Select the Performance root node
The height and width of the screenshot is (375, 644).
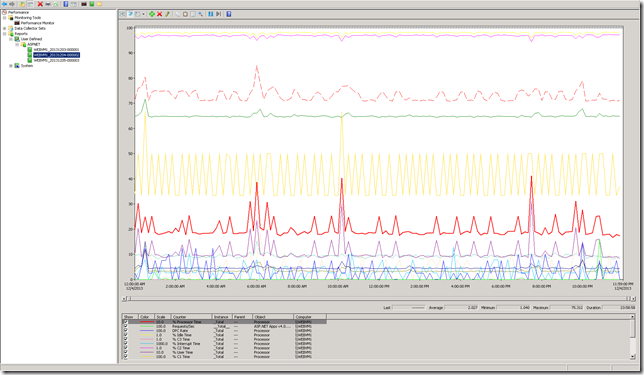pyautogui.click(x=18, y=12)
